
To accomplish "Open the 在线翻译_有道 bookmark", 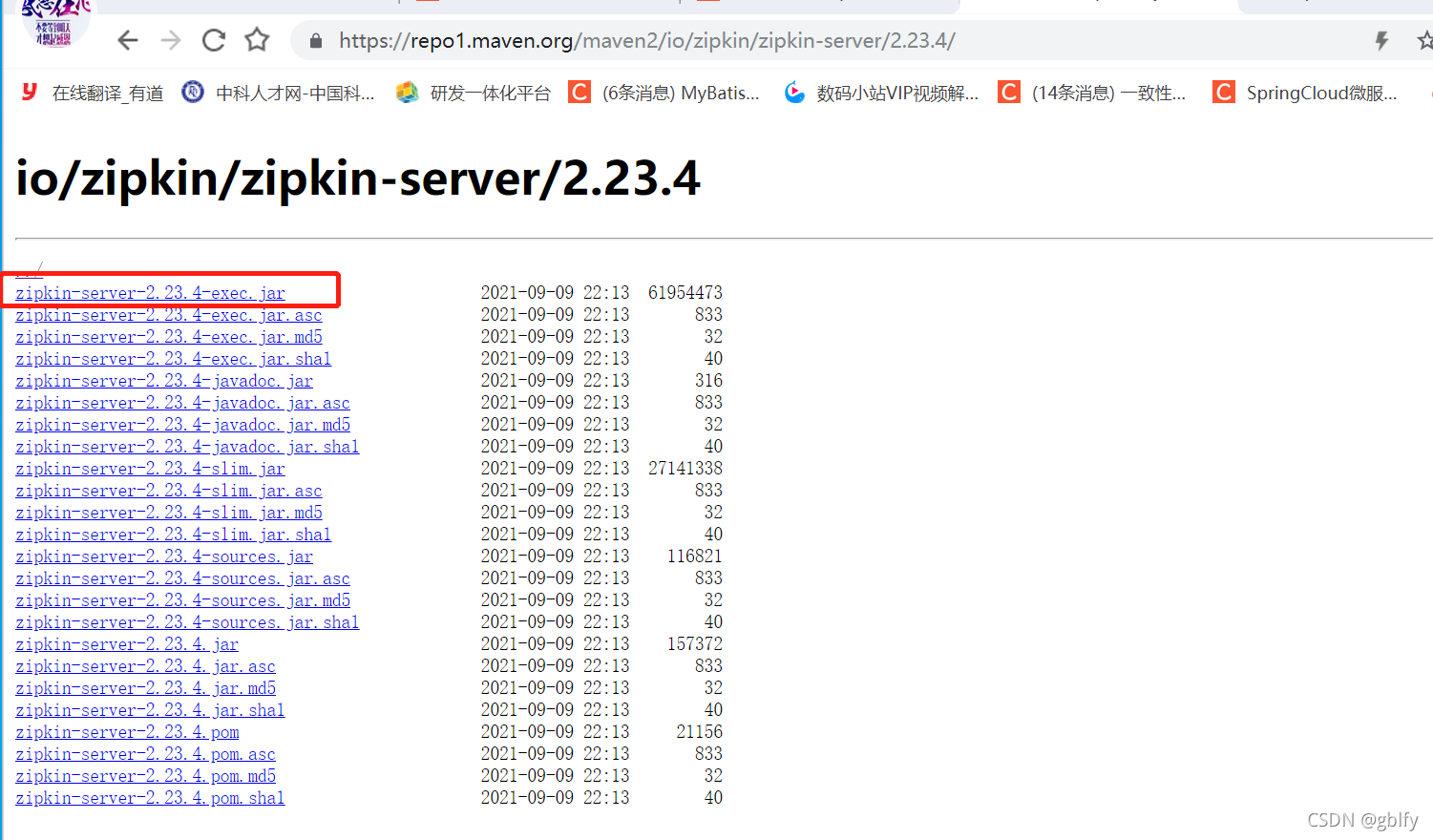I will click(x=93, y=93).
